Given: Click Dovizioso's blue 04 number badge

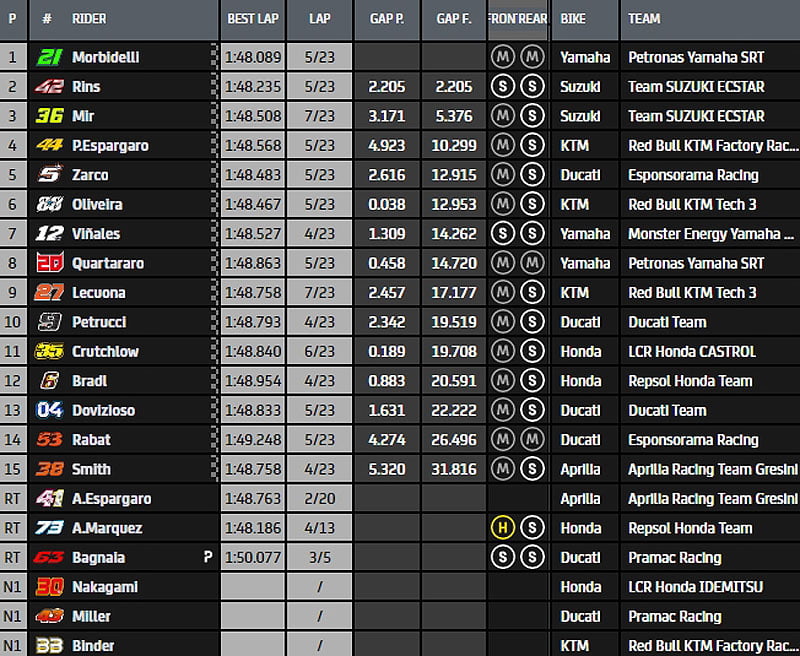Looking at the screenshot, I should pos(49,410).
